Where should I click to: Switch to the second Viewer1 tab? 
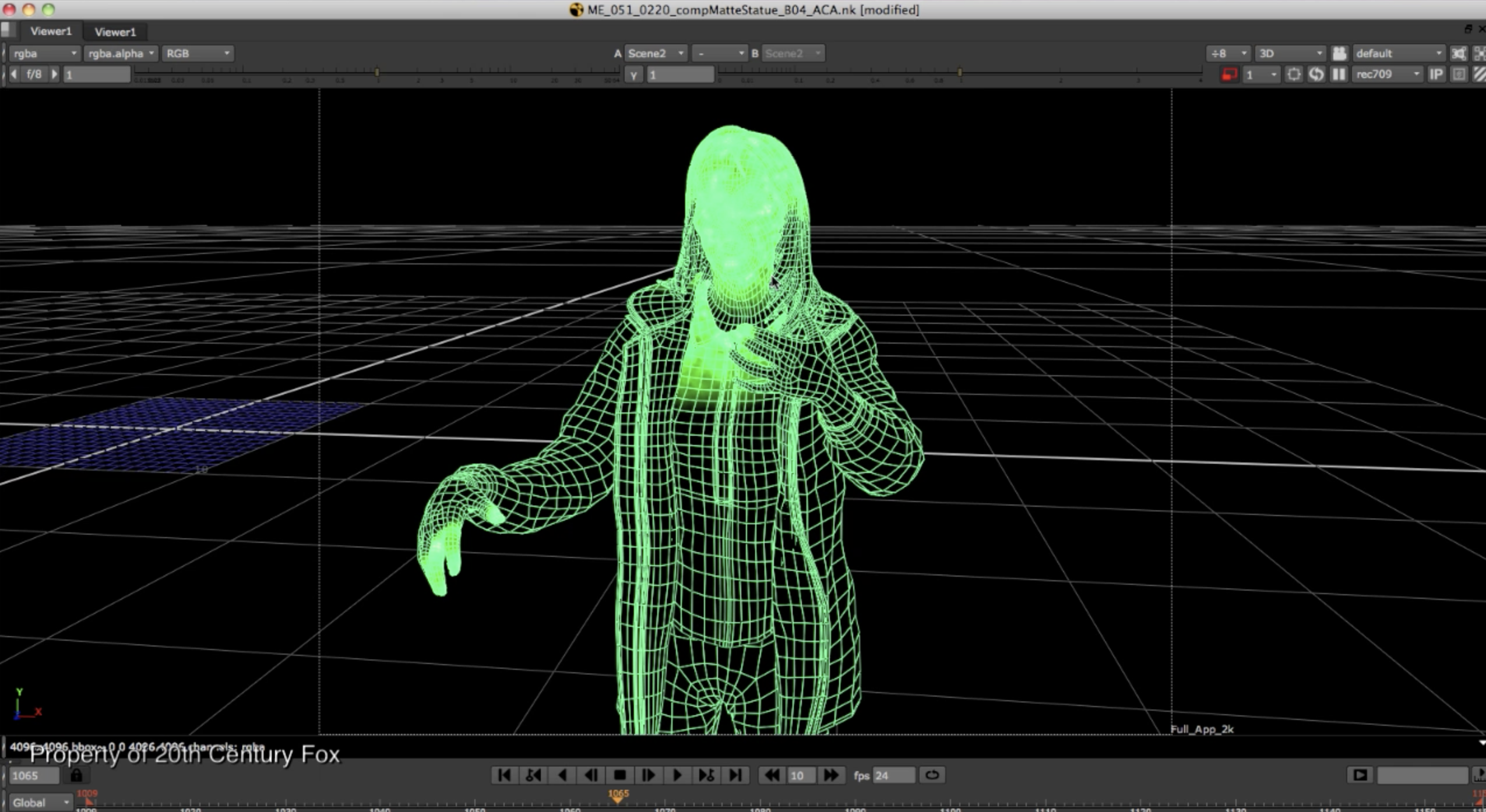click(115, 32)
